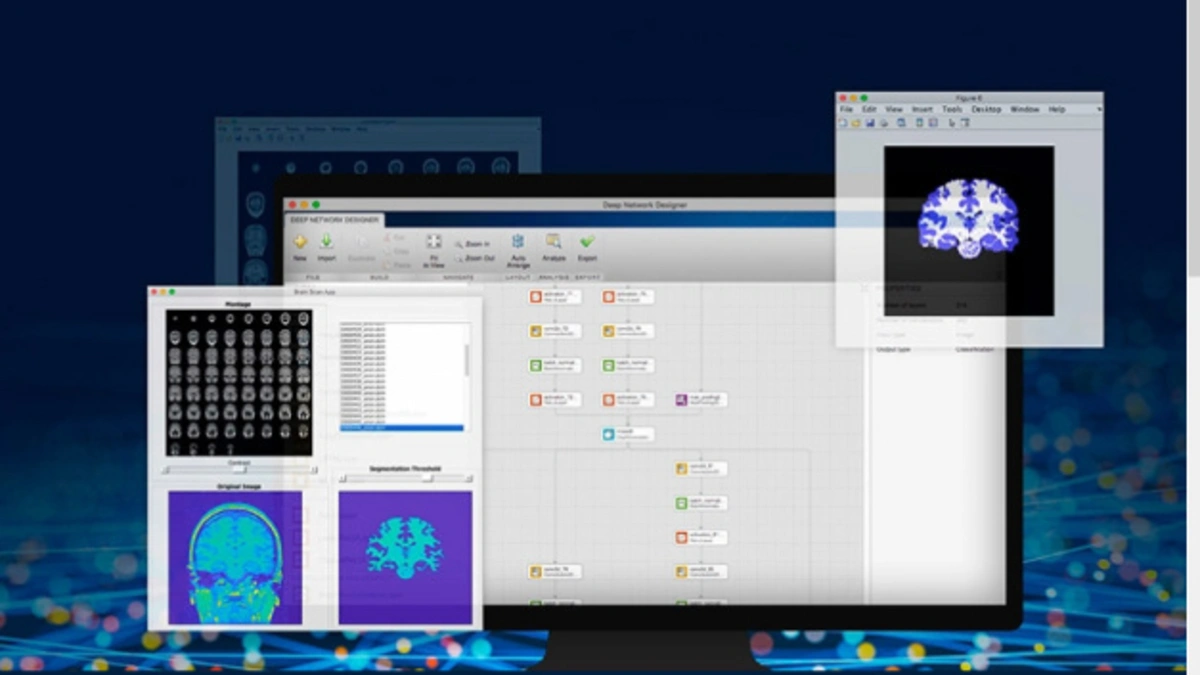
Task: Click the Fit to View icon
Action: pyautogui.click(x=433, y=241)
